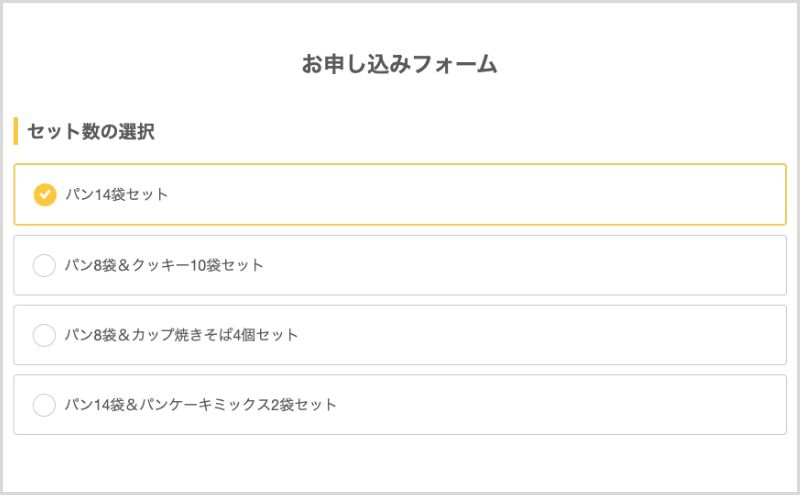Pick the cup yakisoba option's empty circle

coord(44,335)
